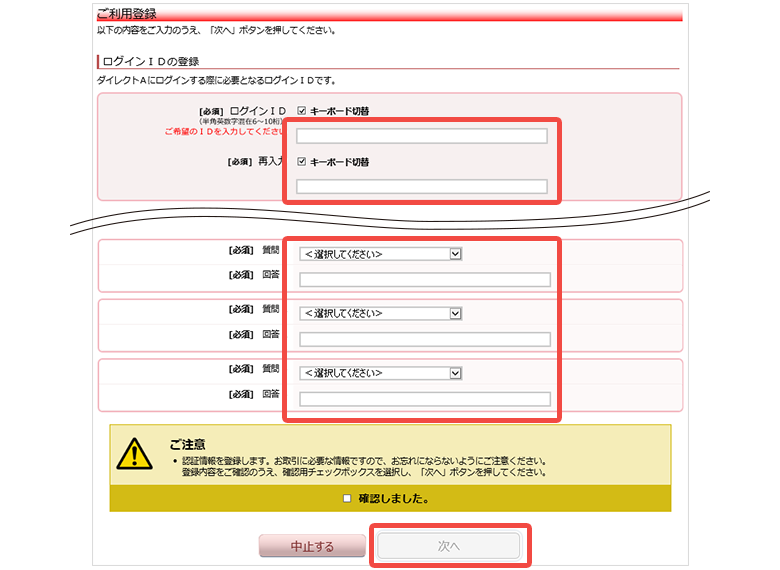Open the first security question dropdown
The image size is (780, 570).
381,254
